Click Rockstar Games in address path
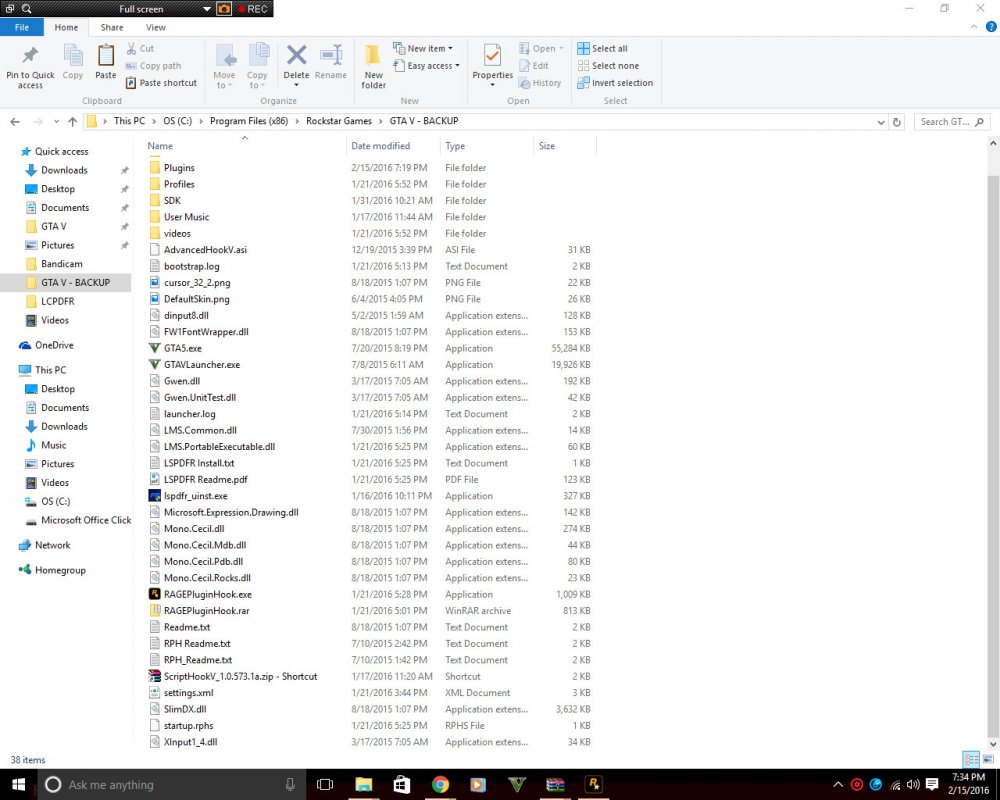The width and height of the screenshot is (1000, 800). click(x=339, y=121)
